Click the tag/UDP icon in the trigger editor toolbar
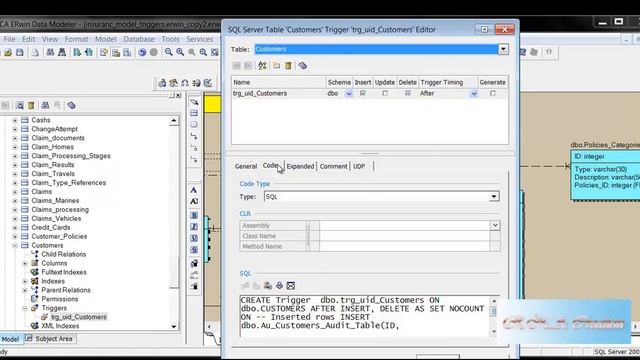The image size is (640, 360). (302, 66)
